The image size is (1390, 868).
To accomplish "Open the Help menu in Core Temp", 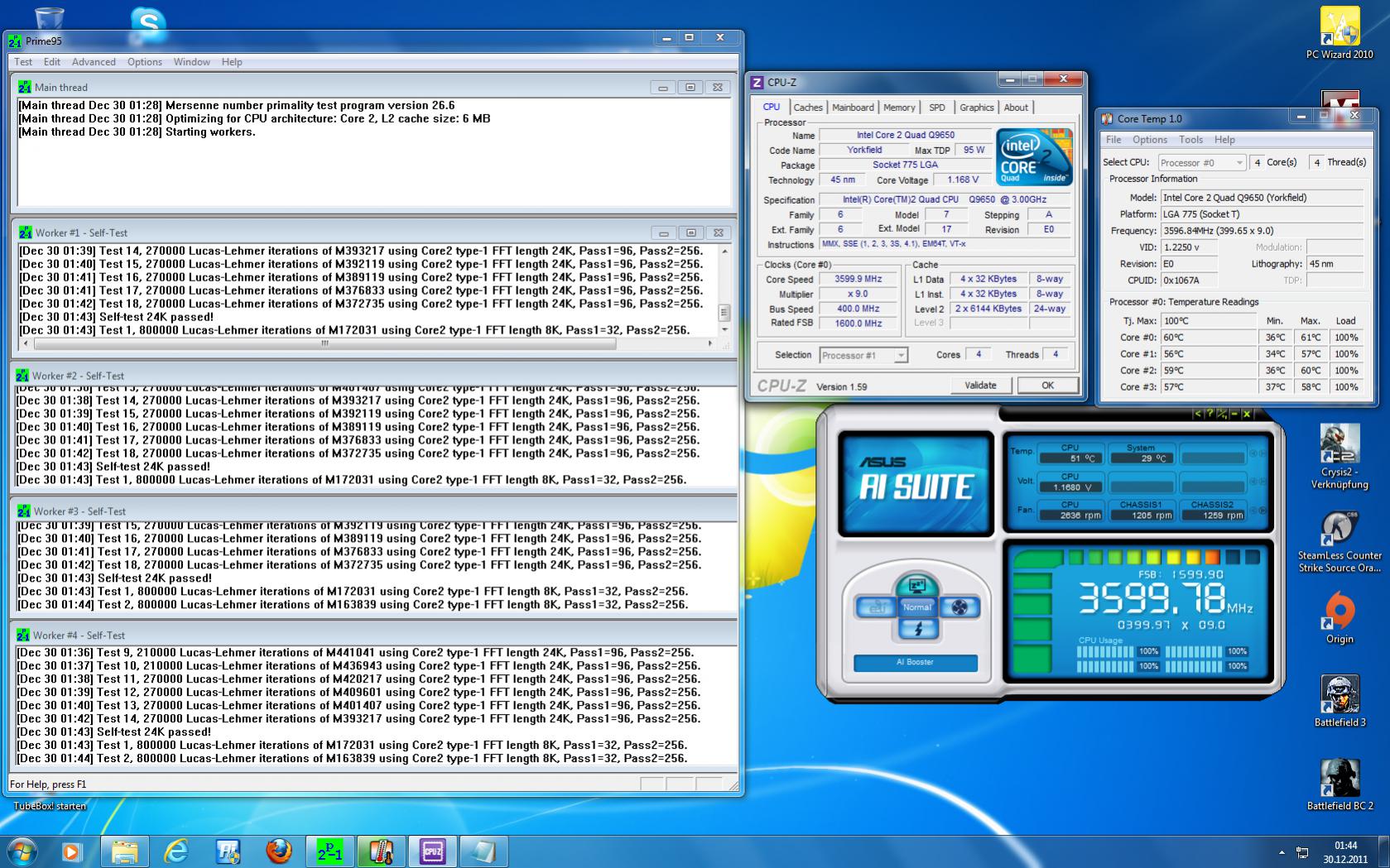I will pyautogui.click(x=1224, y=140).
